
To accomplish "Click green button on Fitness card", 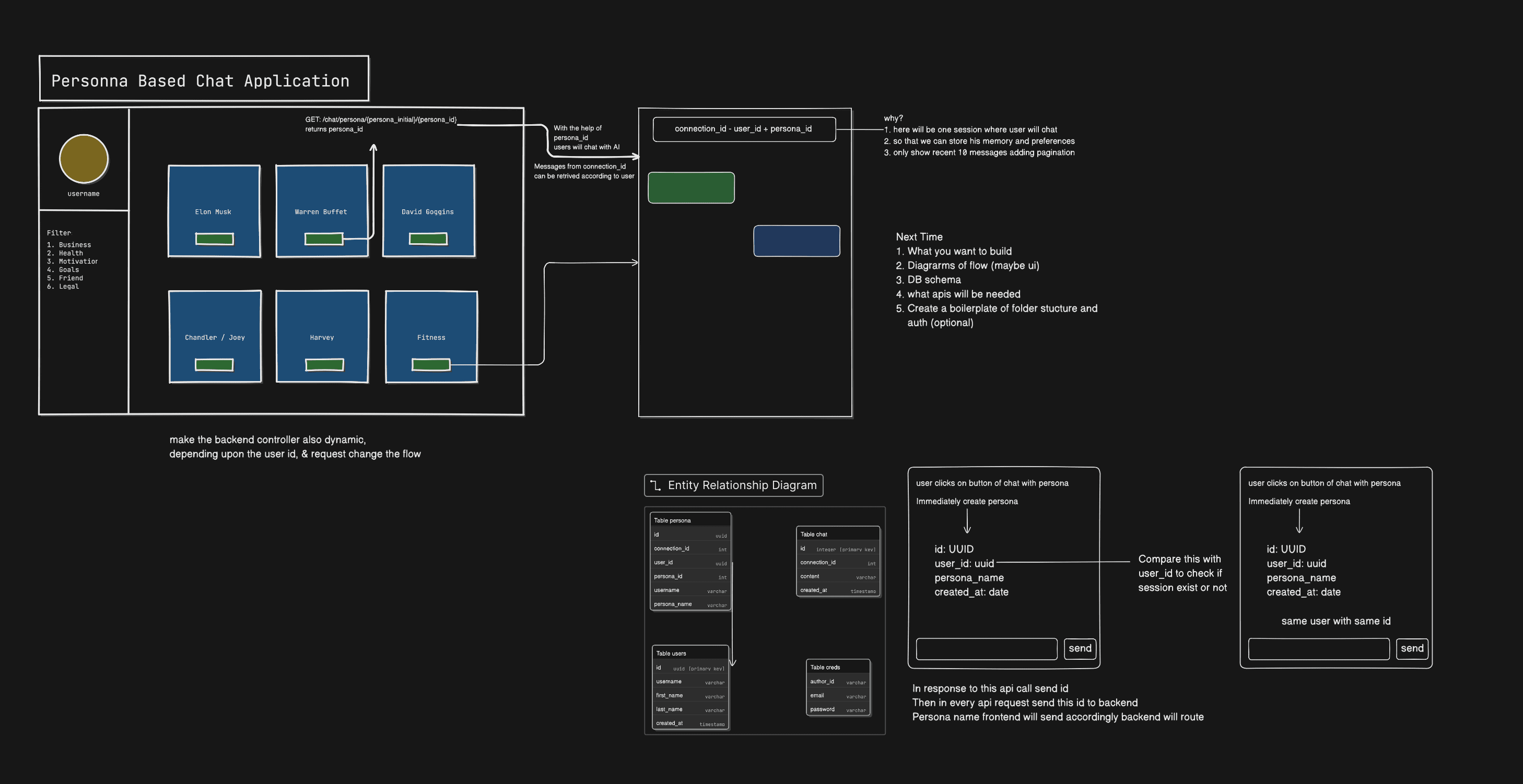I will (430, 364).
